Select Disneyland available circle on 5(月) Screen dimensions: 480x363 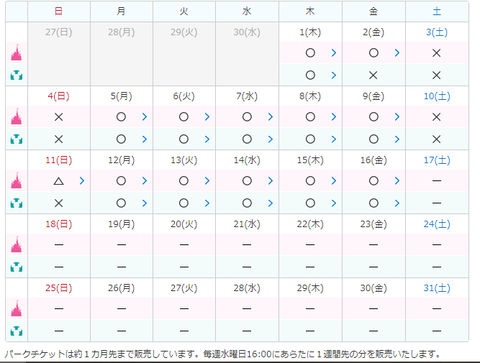coord(121,117)
